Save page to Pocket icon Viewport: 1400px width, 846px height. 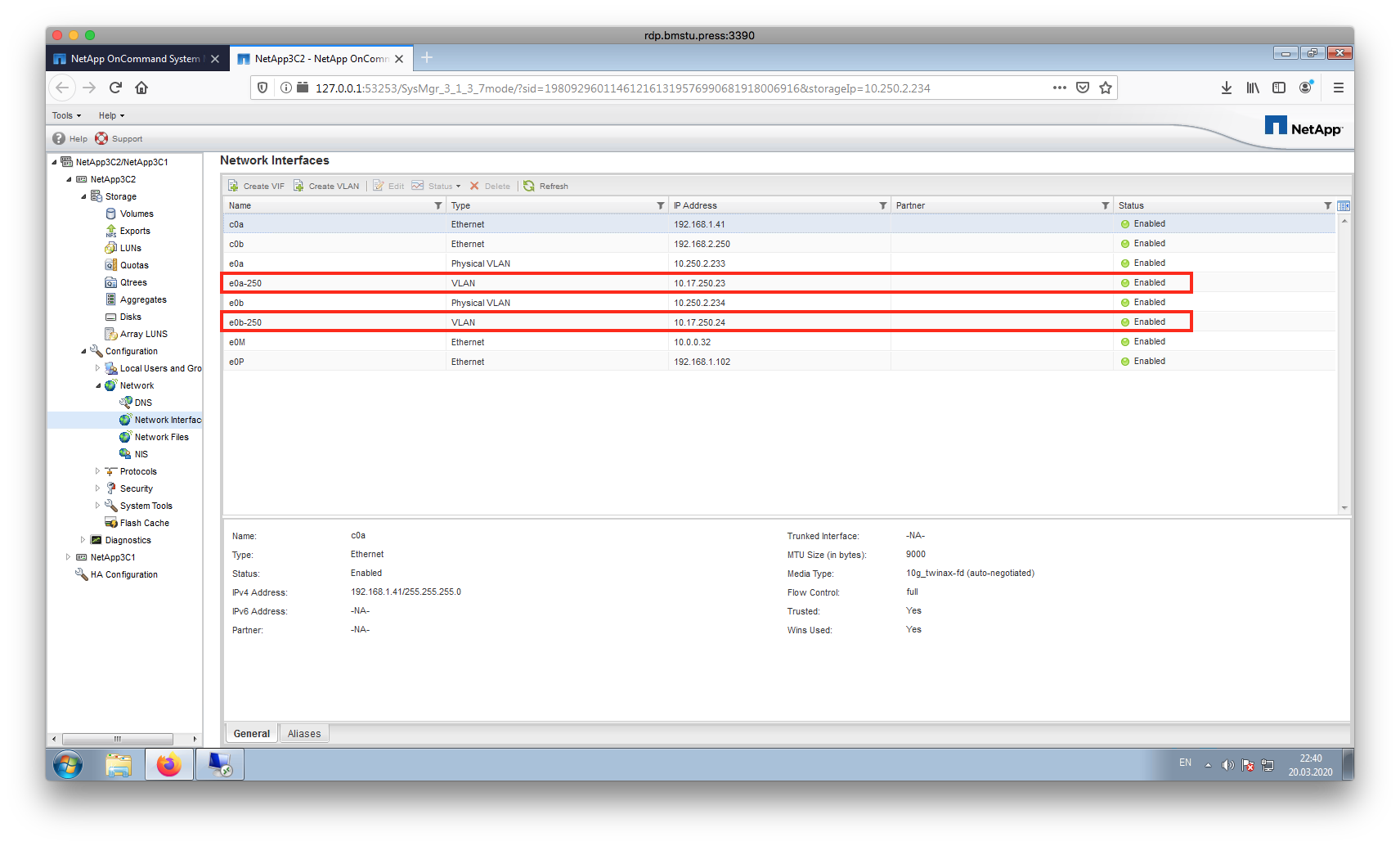(1083, 88)
